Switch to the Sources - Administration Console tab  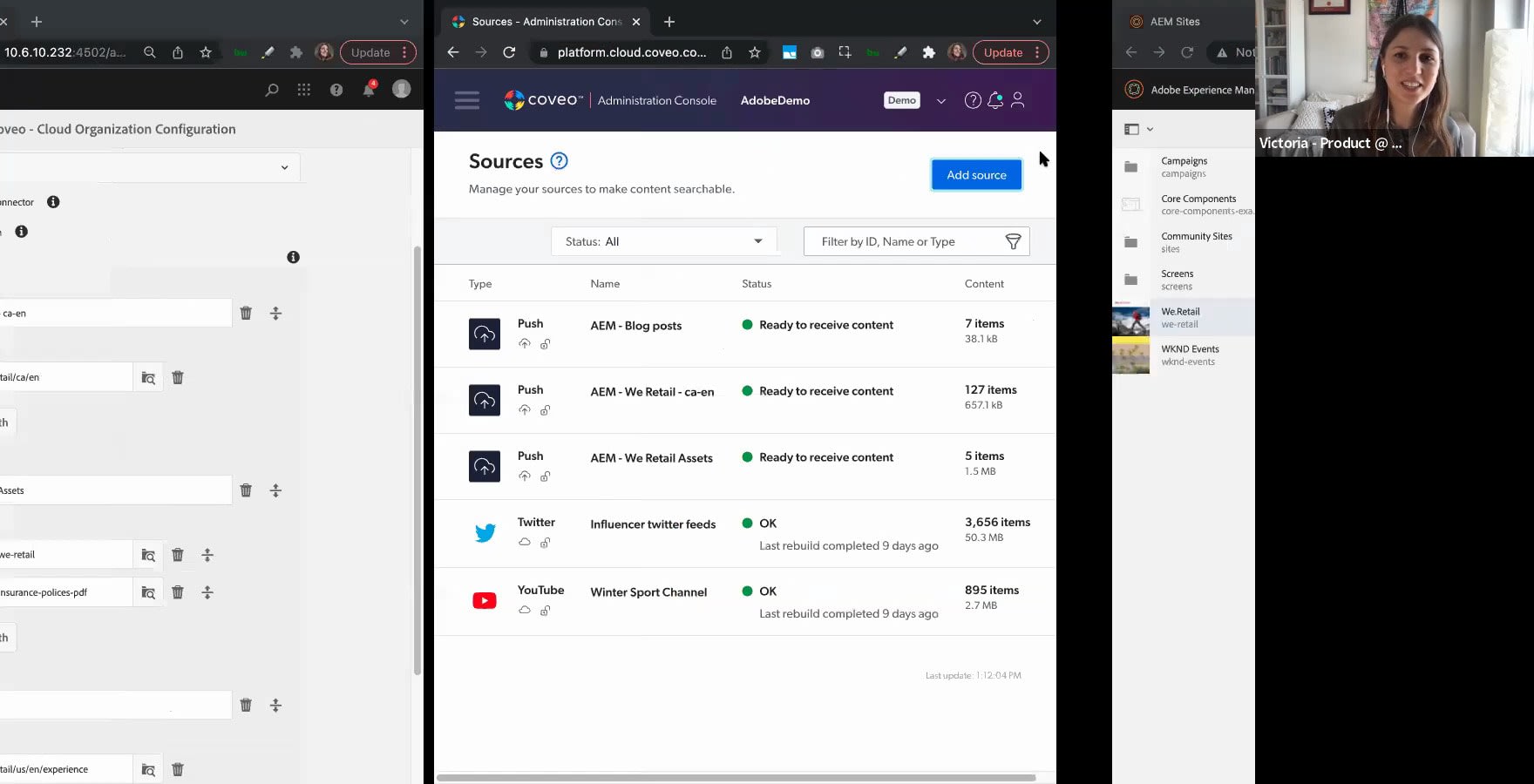546,22
